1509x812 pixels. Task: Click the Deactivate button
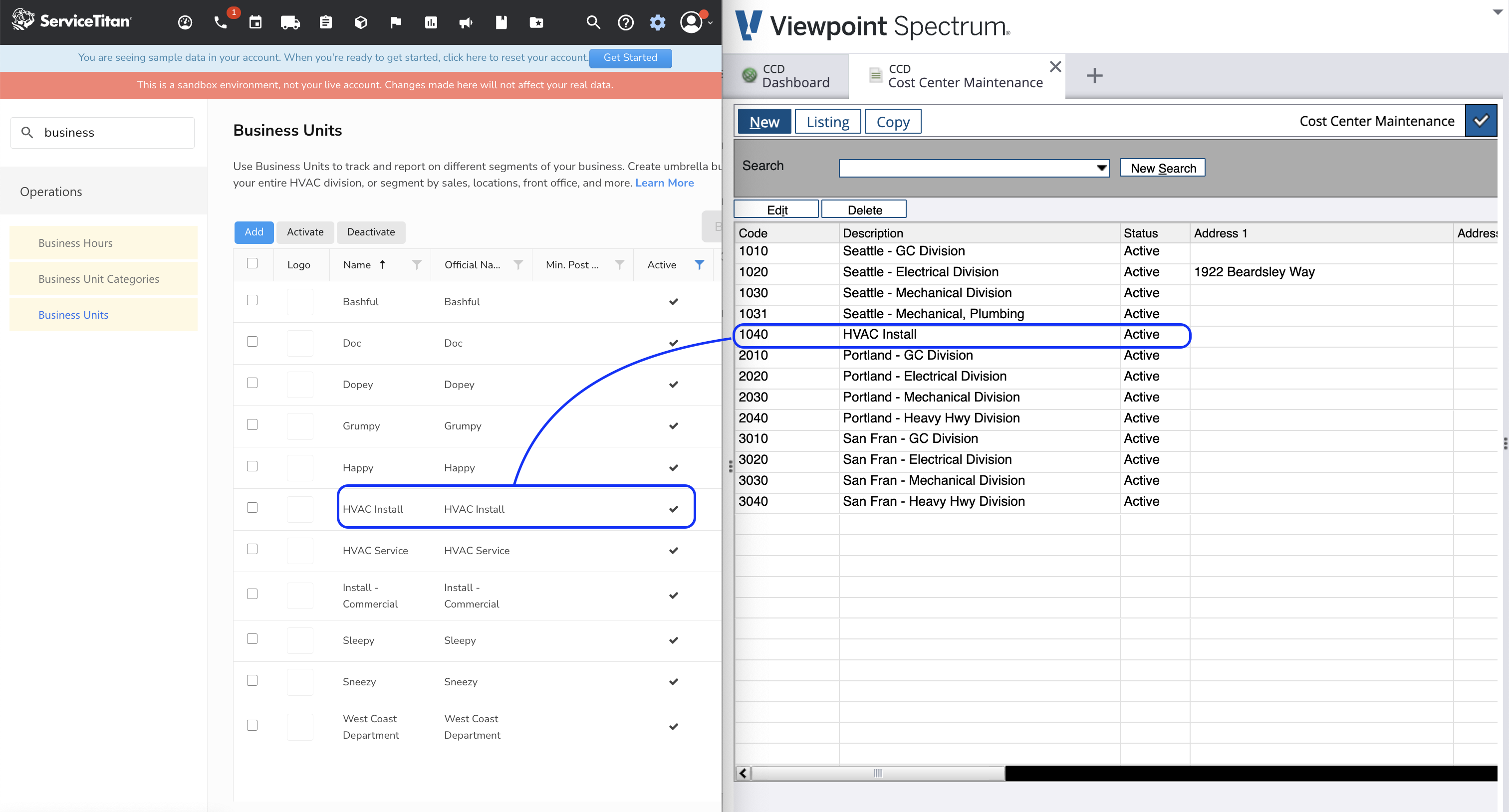point(371,232)
